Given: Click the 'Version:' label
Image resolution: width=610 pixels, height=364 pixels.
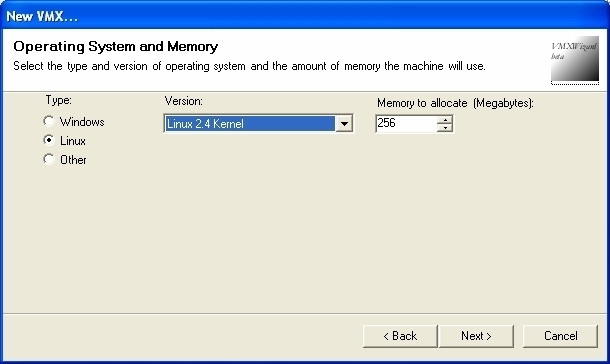Looking at the screenshot, I should coord(184,101).
